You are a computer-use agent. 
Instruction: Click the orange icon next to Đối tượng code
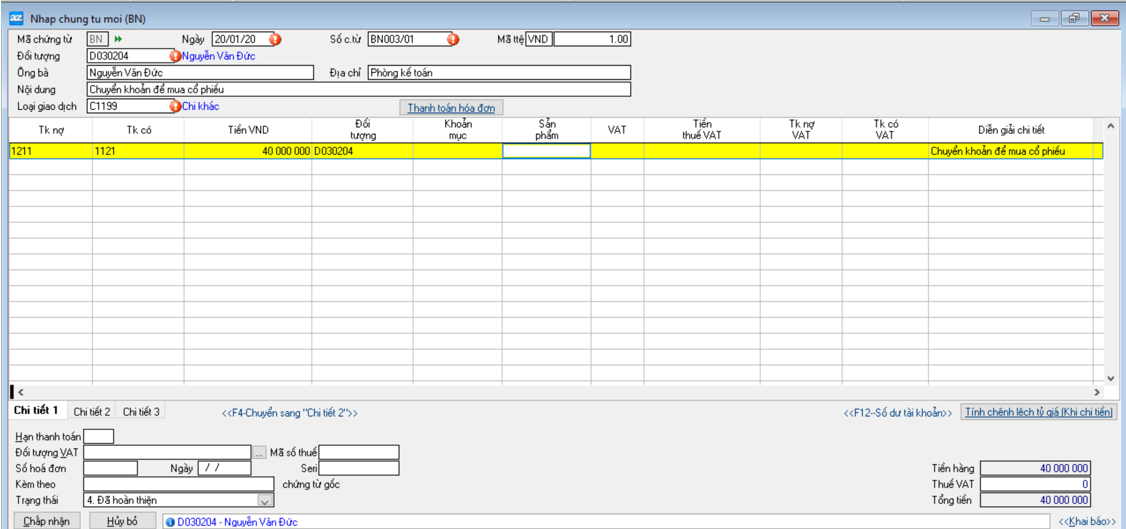tap(175, 56)
